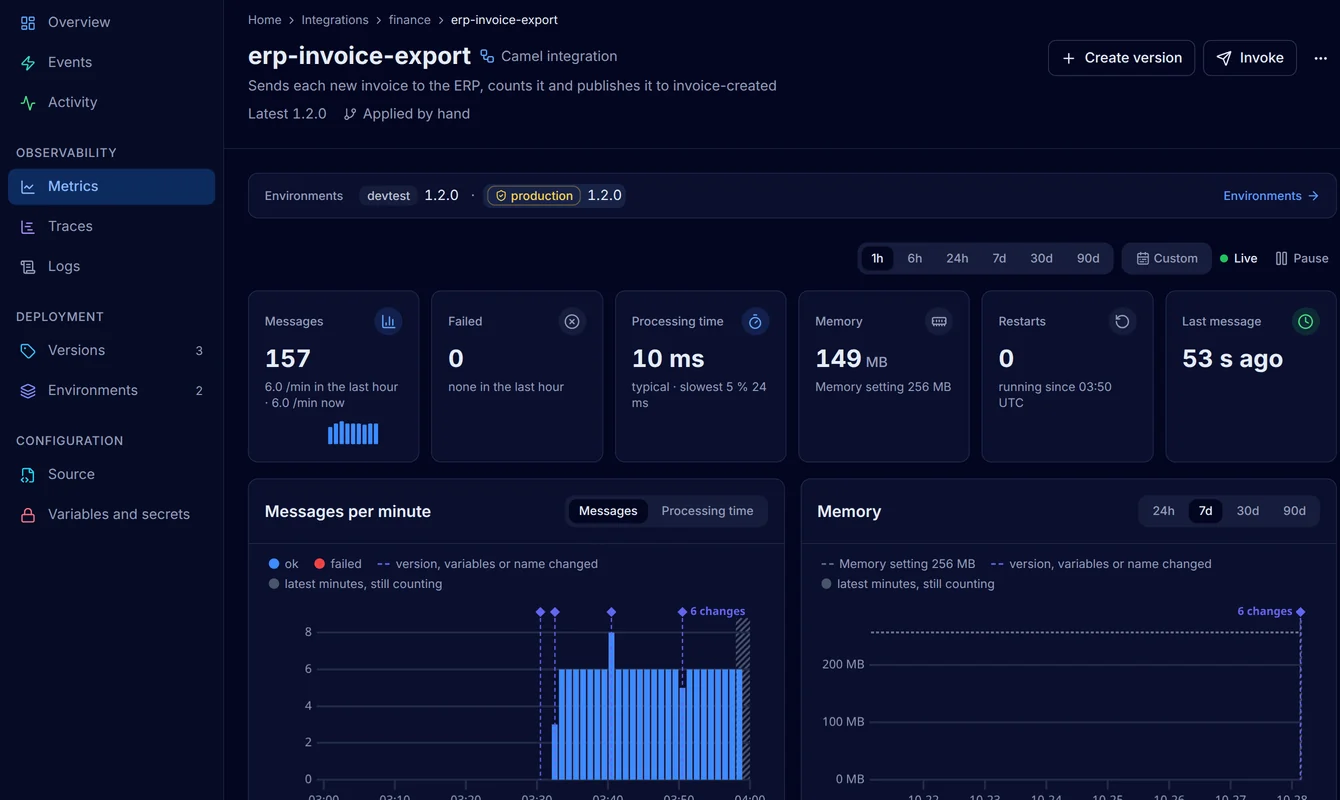Viewport: 1340px width, 800px height.
Task: Click the Events lightning bolt icon
Action: 28,62
